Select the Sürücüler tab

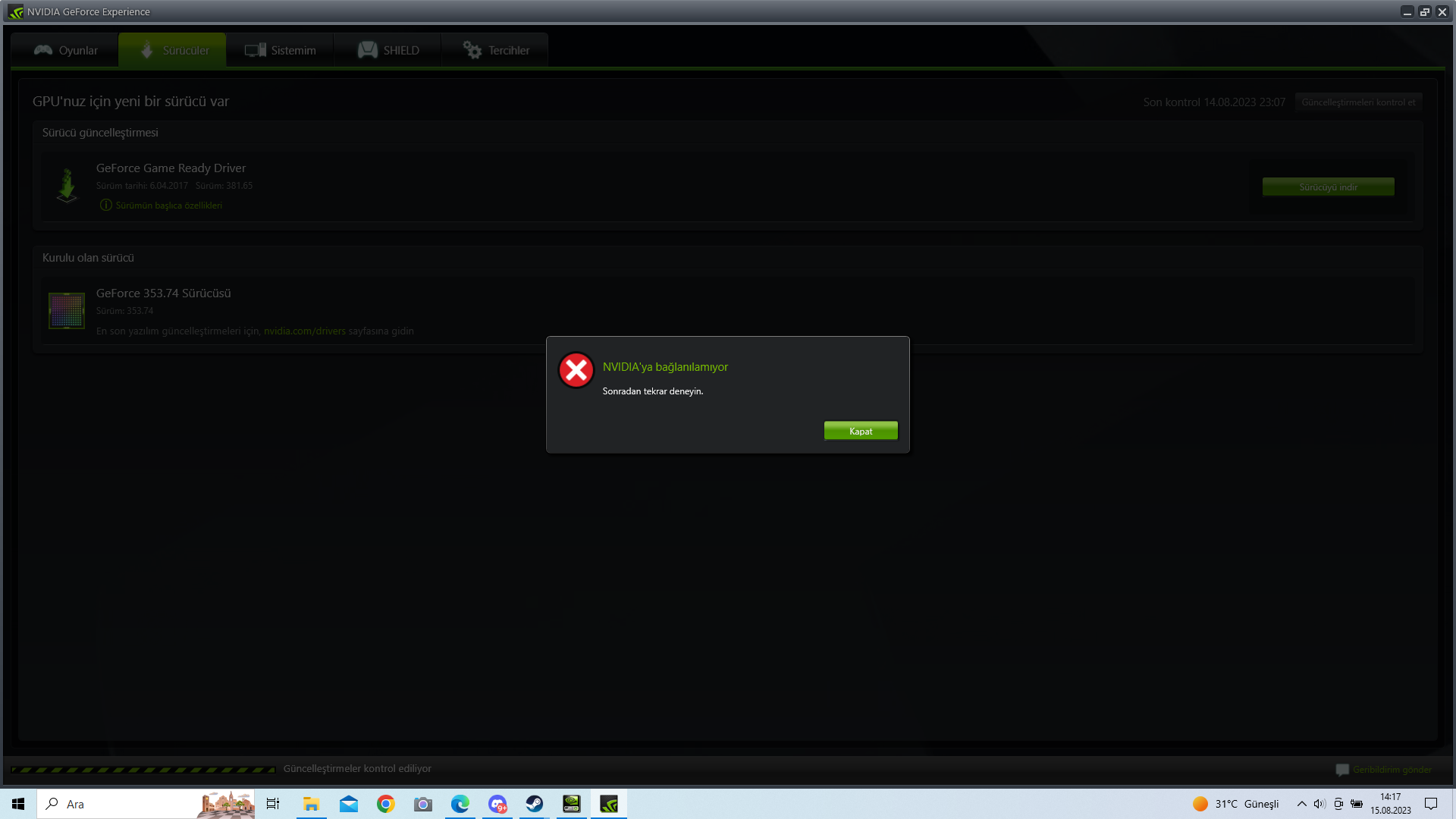(173, 50)
